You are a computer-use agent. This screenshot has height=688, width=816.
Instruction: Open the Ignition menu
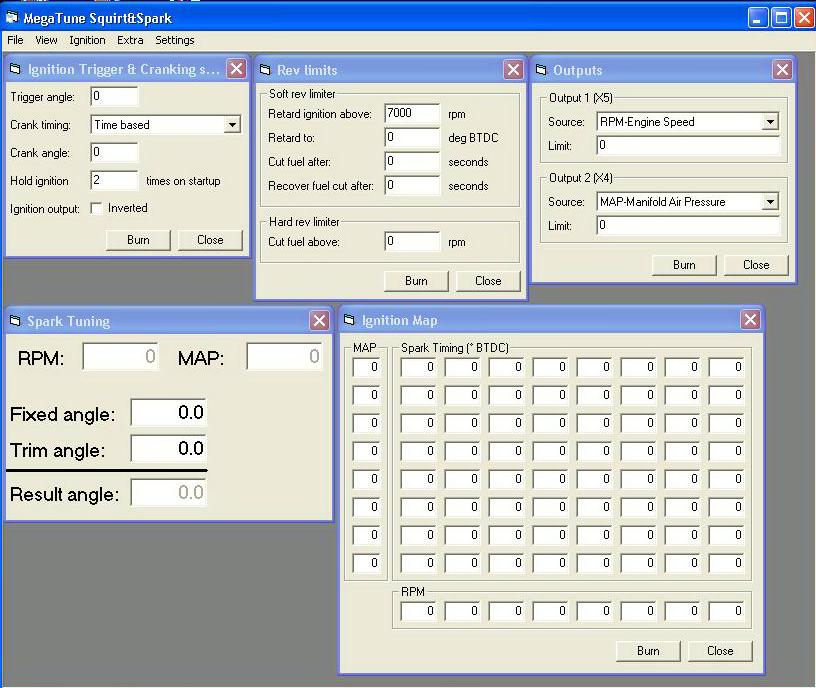pyautogui.click(x=87, y=40)
